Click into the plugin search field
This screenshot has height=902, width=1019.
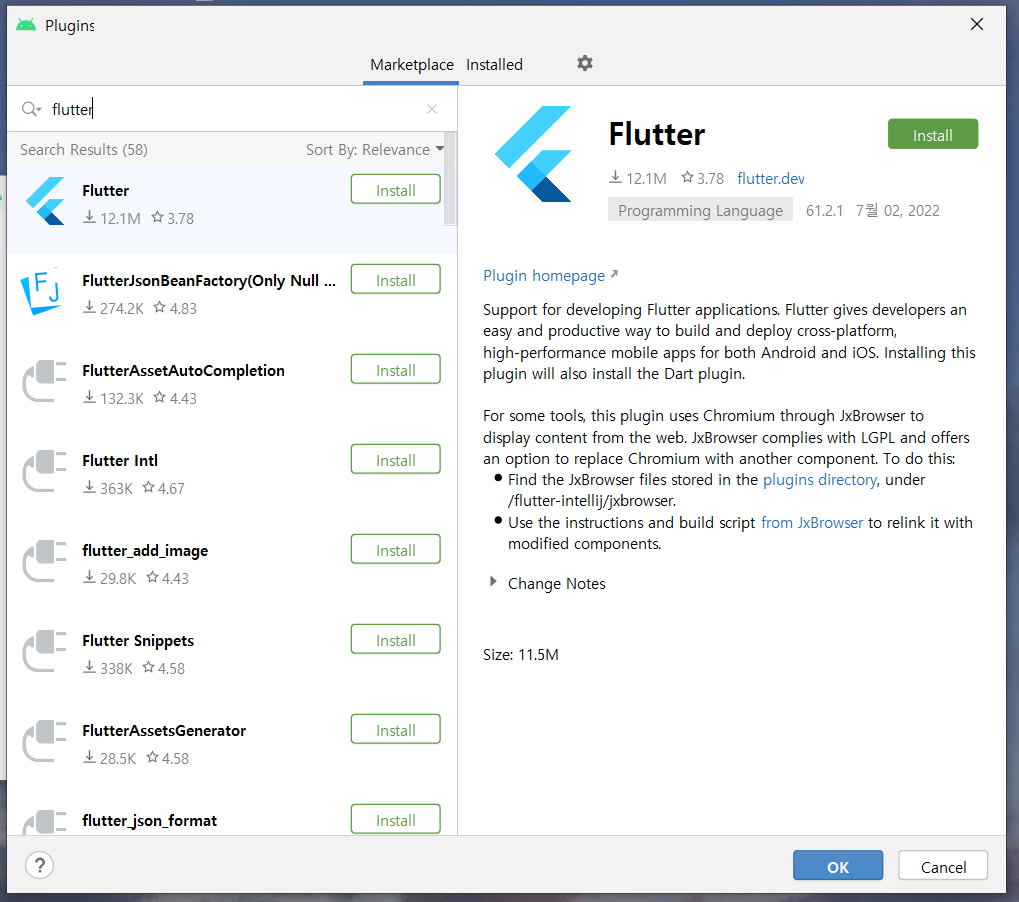point(234,109)
